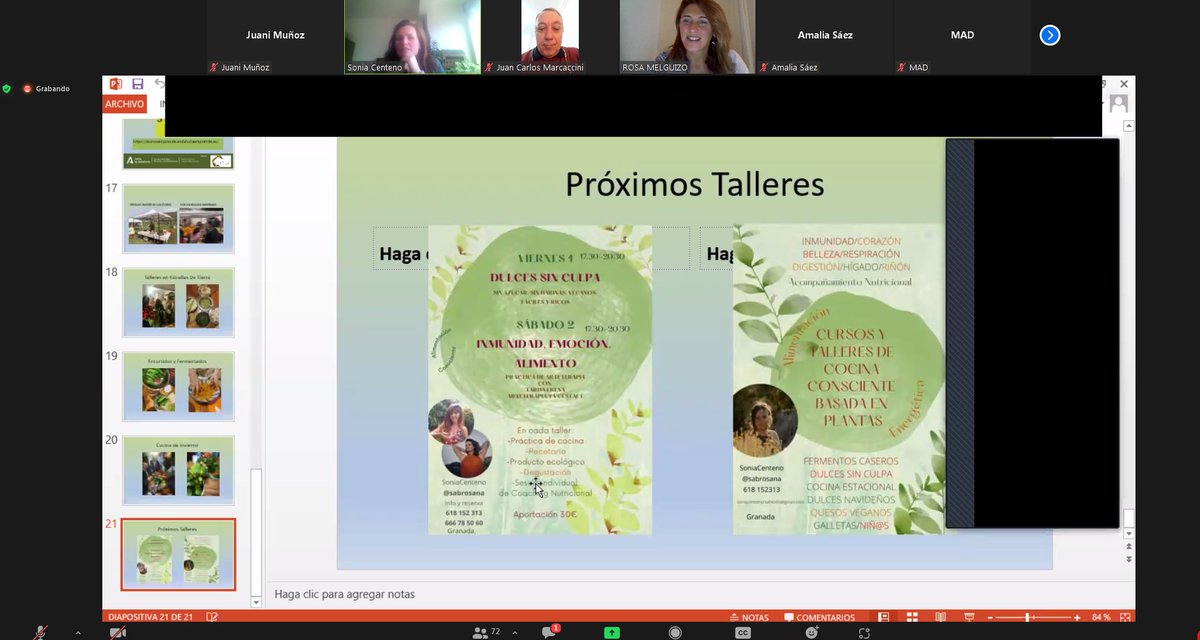Select Juan Carlos Marcaccini video tile

pyautogui.click(x=550, y=37)
